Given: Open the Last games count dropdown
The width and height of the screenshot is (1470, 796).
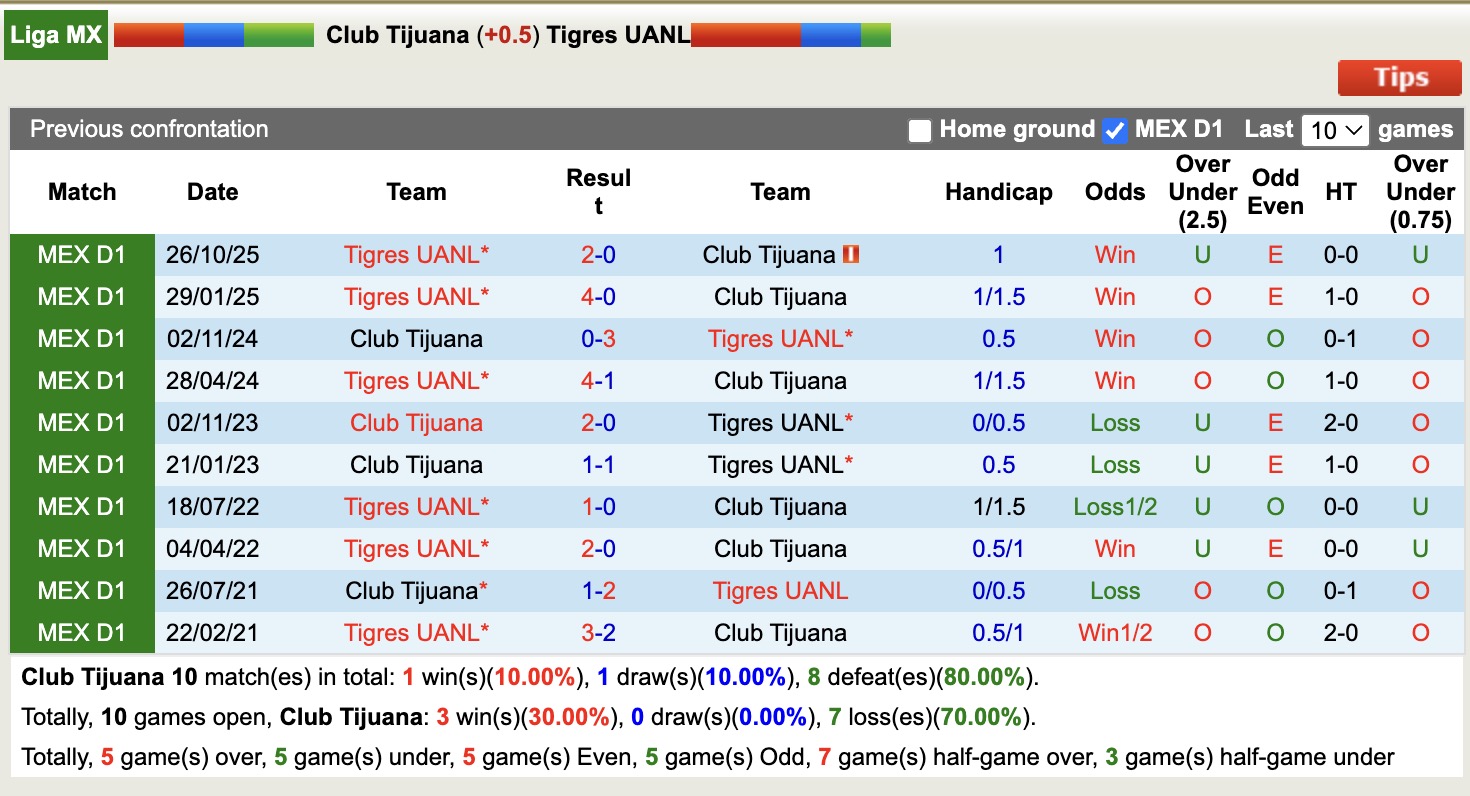Looking at the screenshot, I should click(1335, 129).
